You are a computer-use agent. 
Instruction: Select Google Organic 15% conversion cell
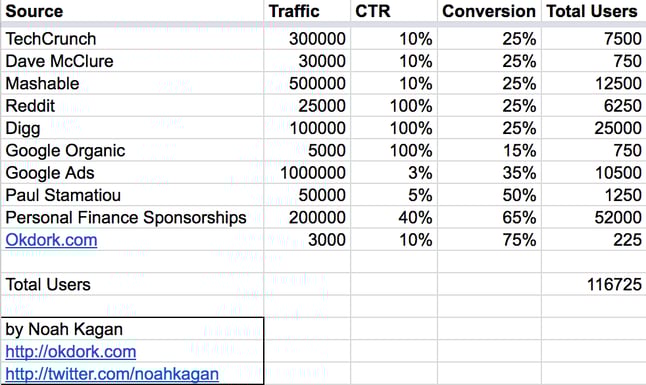tap(489, 150)
